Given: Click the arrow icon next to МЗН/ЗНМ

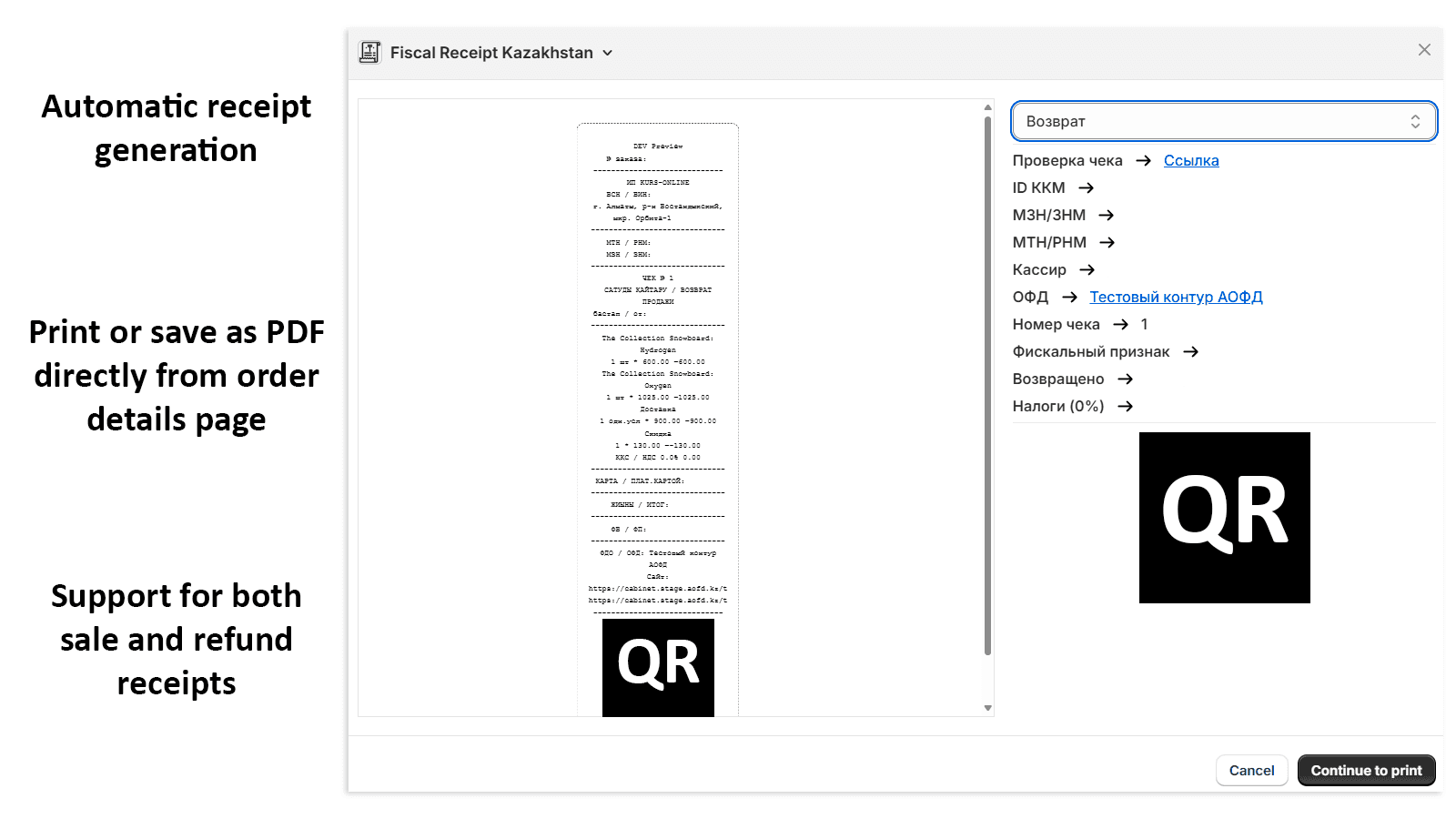Looking at the screenshot, I should click(x=1107, y=215).
